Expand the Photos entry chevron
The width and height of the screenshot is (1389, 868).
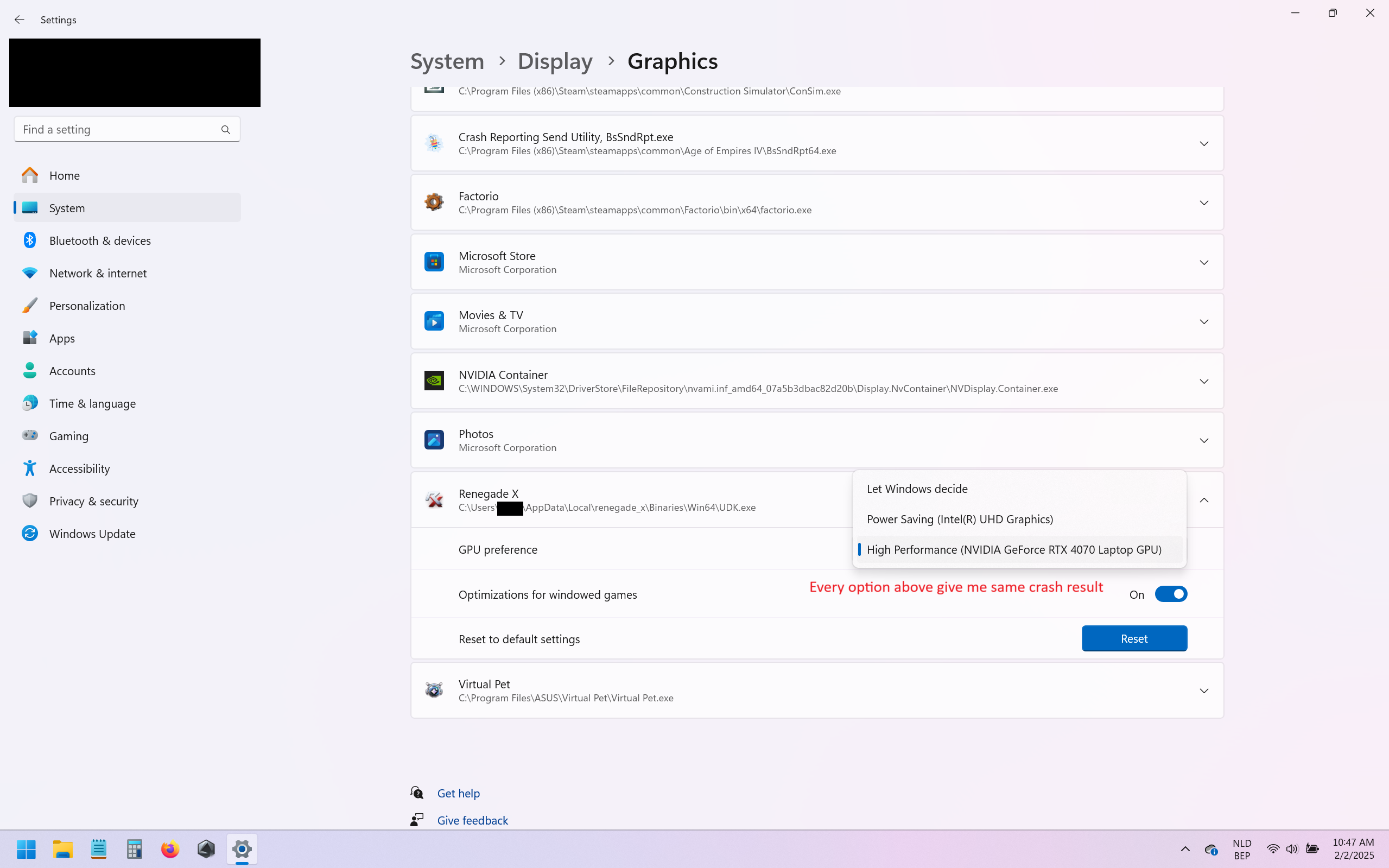coord(1203,440)
